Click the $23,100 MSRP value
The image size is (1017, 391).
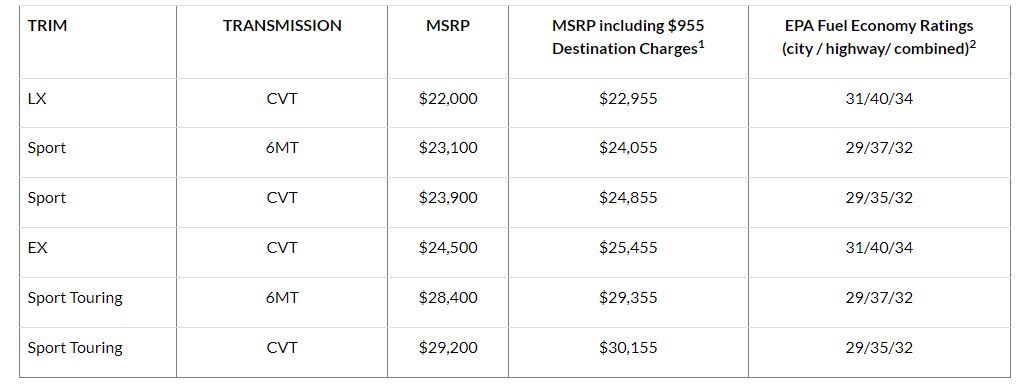(448, 148)
